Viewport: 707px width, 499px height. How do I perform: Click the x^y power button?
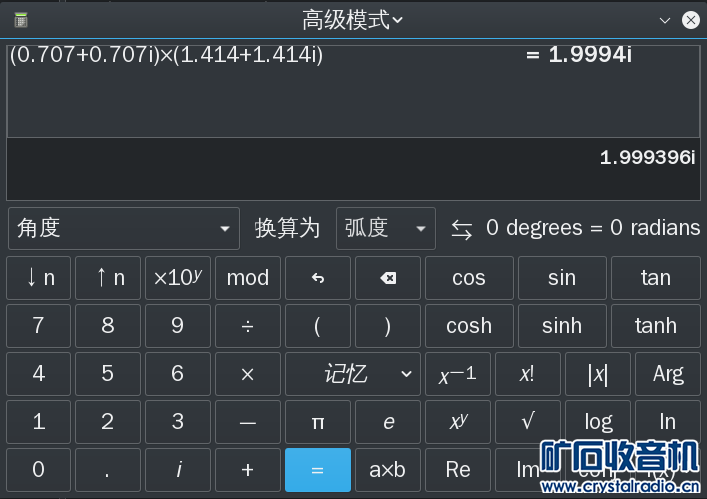[458, 422]
